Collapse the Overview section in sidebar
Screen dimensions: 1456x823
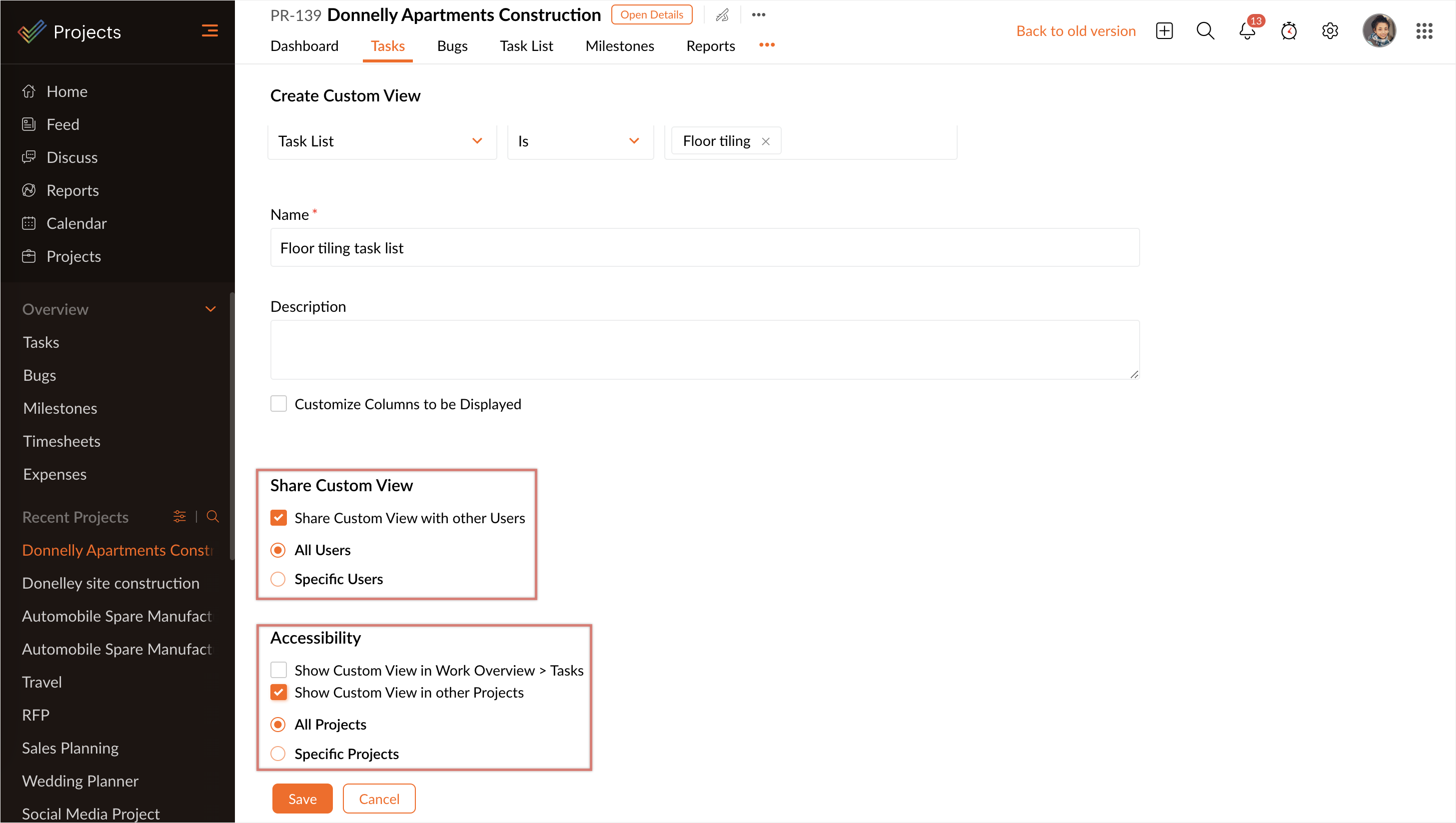point(211,309)
